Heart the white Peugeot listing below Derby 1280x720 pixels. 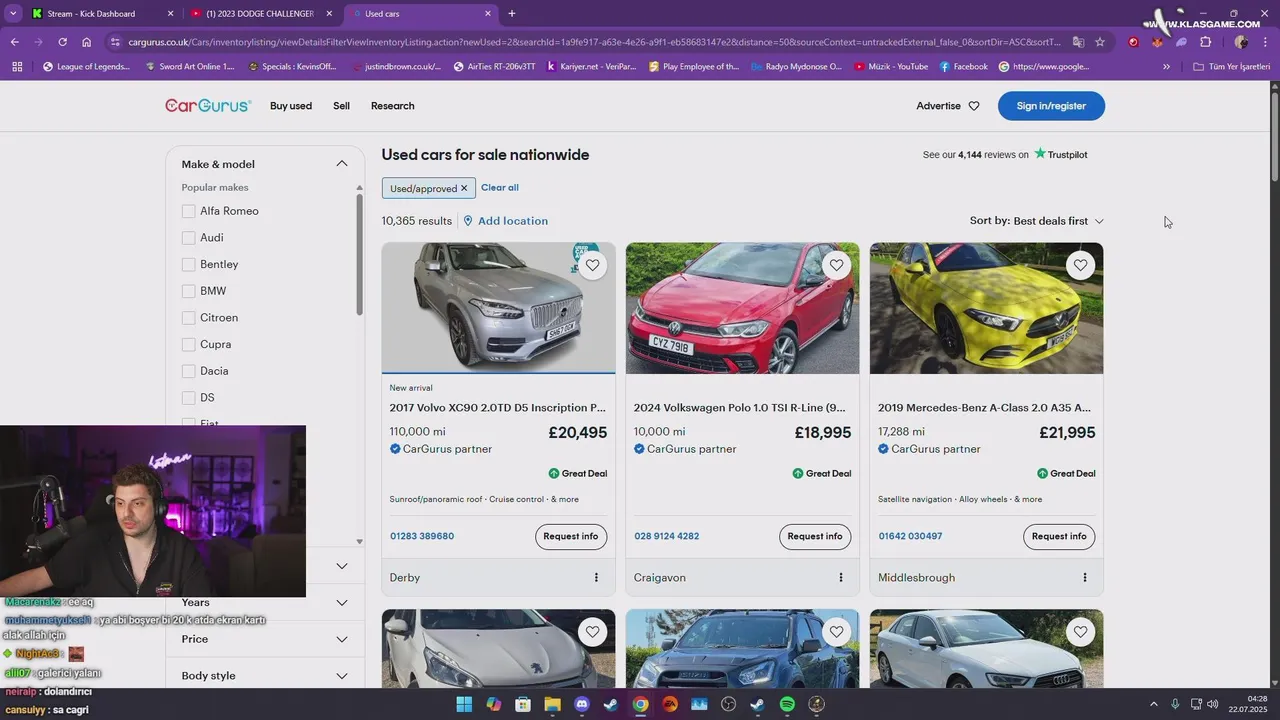(593, 632)
